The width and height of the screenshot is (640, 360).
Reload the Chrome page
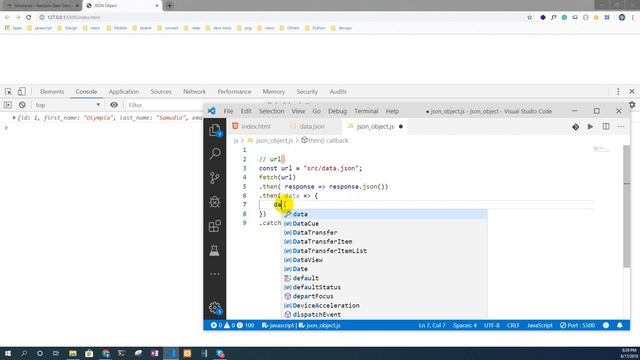29,17
